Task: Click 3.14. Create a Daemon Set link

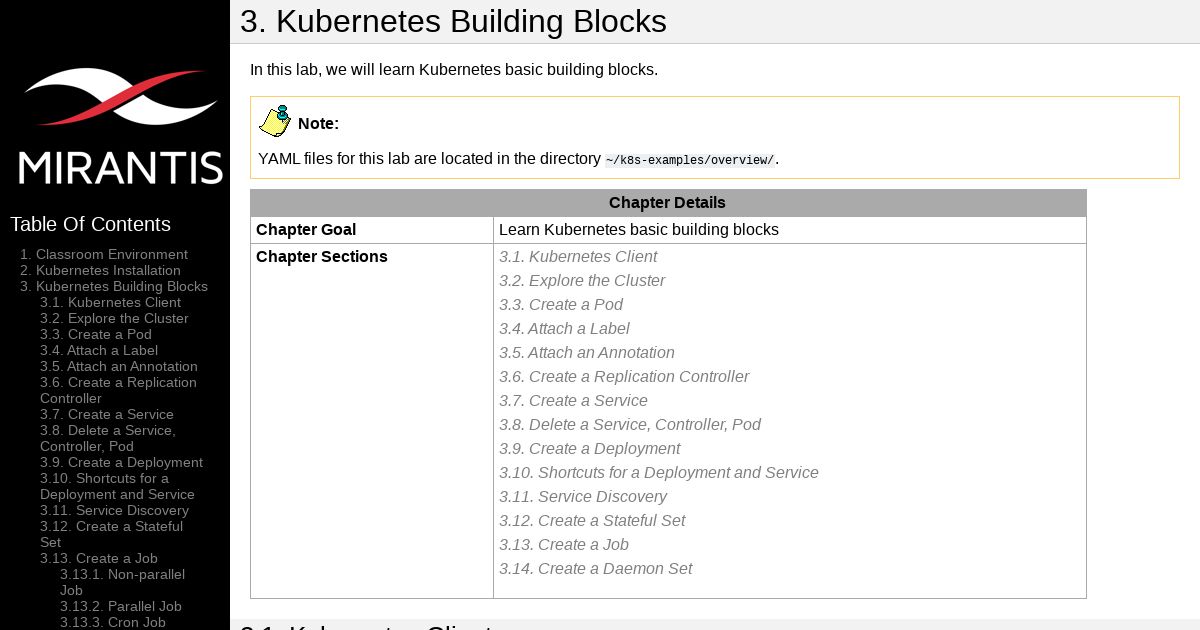Action: tap(596, 569)
